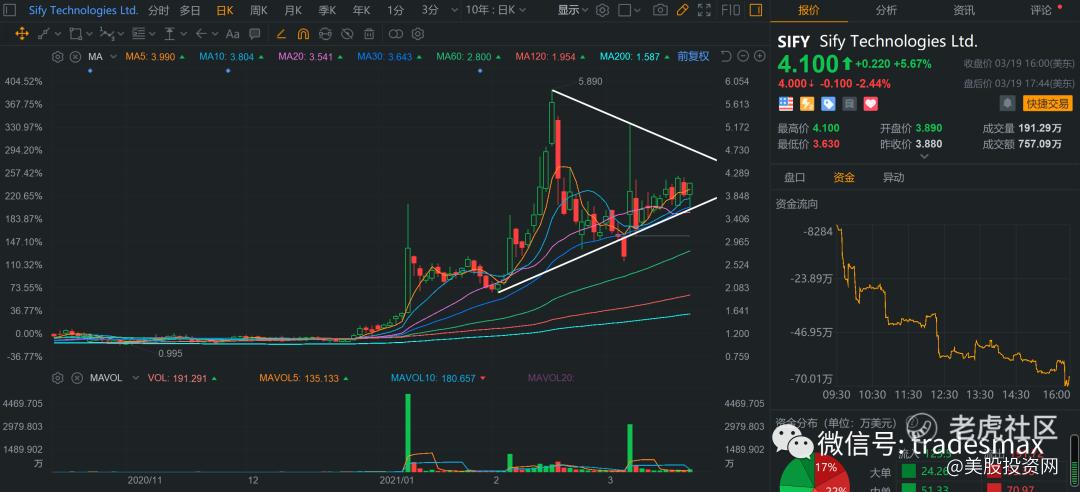Viewport: 1080px width, 492px height.
Task: Enable continuous drawing pencil mode
Action: [x=281, y=34]
